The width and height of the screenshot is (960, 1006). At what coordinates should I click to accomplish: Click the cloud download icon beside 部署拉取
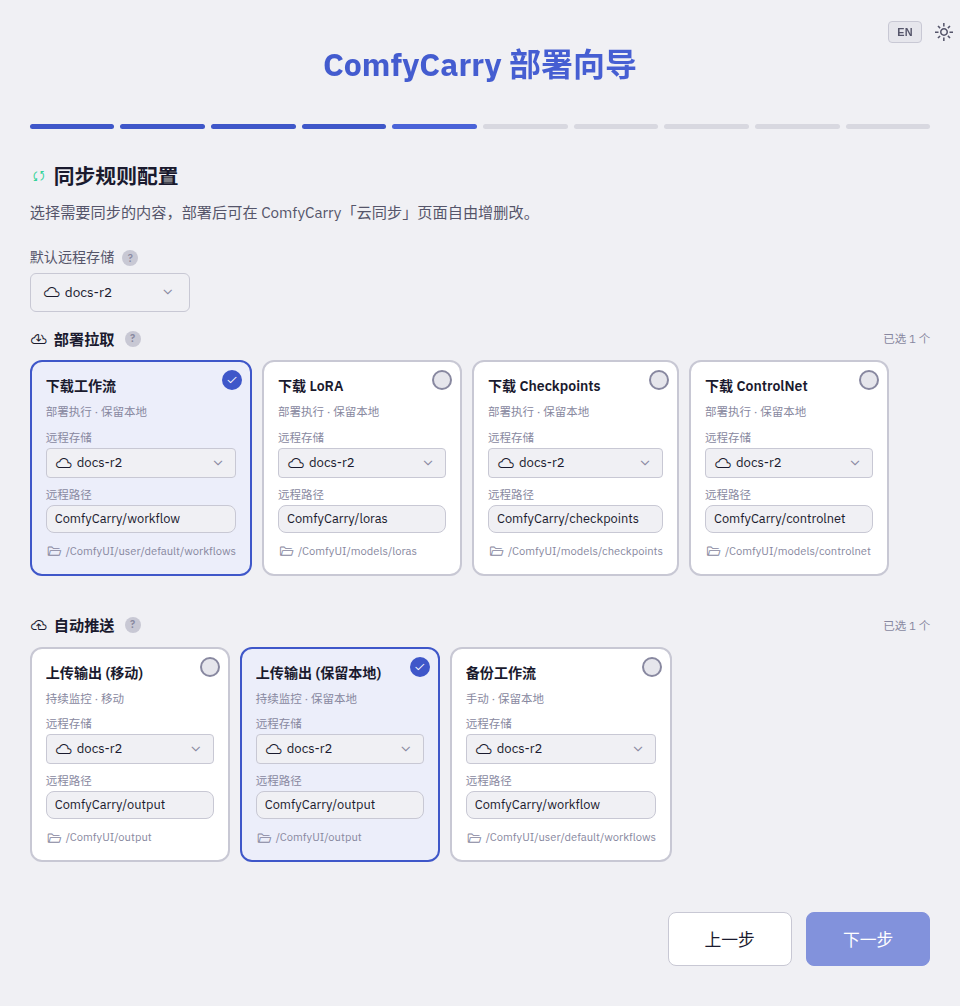[39, 339]
